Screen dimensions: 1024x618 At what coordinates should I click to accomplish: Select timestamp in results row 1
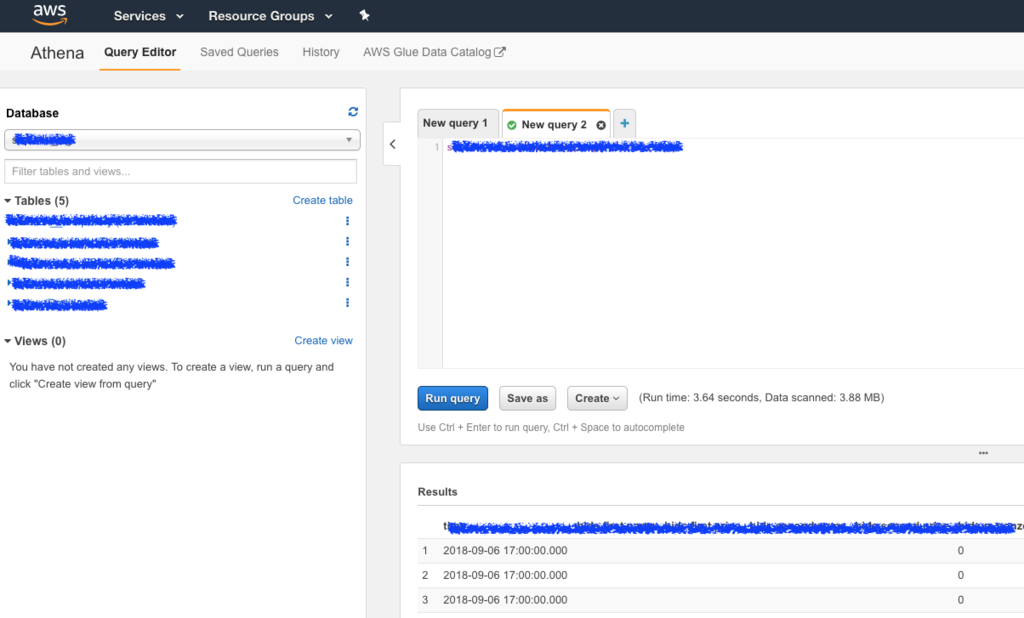(x=505, y=551)
